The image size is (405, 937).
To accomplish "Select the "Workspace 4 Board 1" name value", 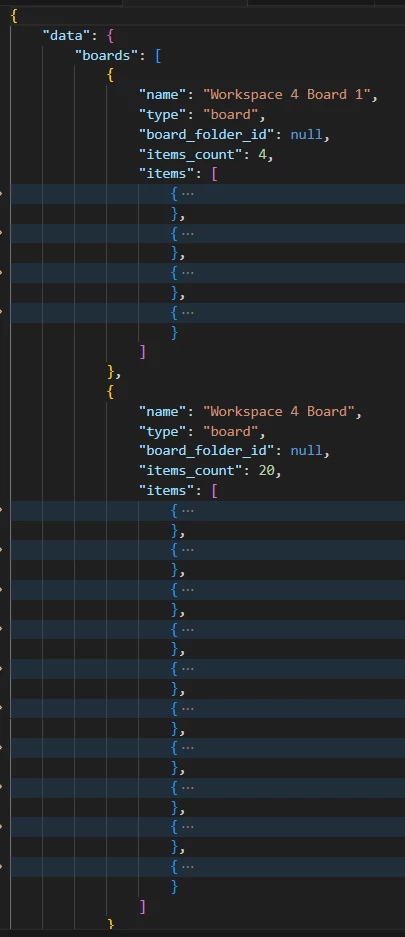I will (287, 95).
